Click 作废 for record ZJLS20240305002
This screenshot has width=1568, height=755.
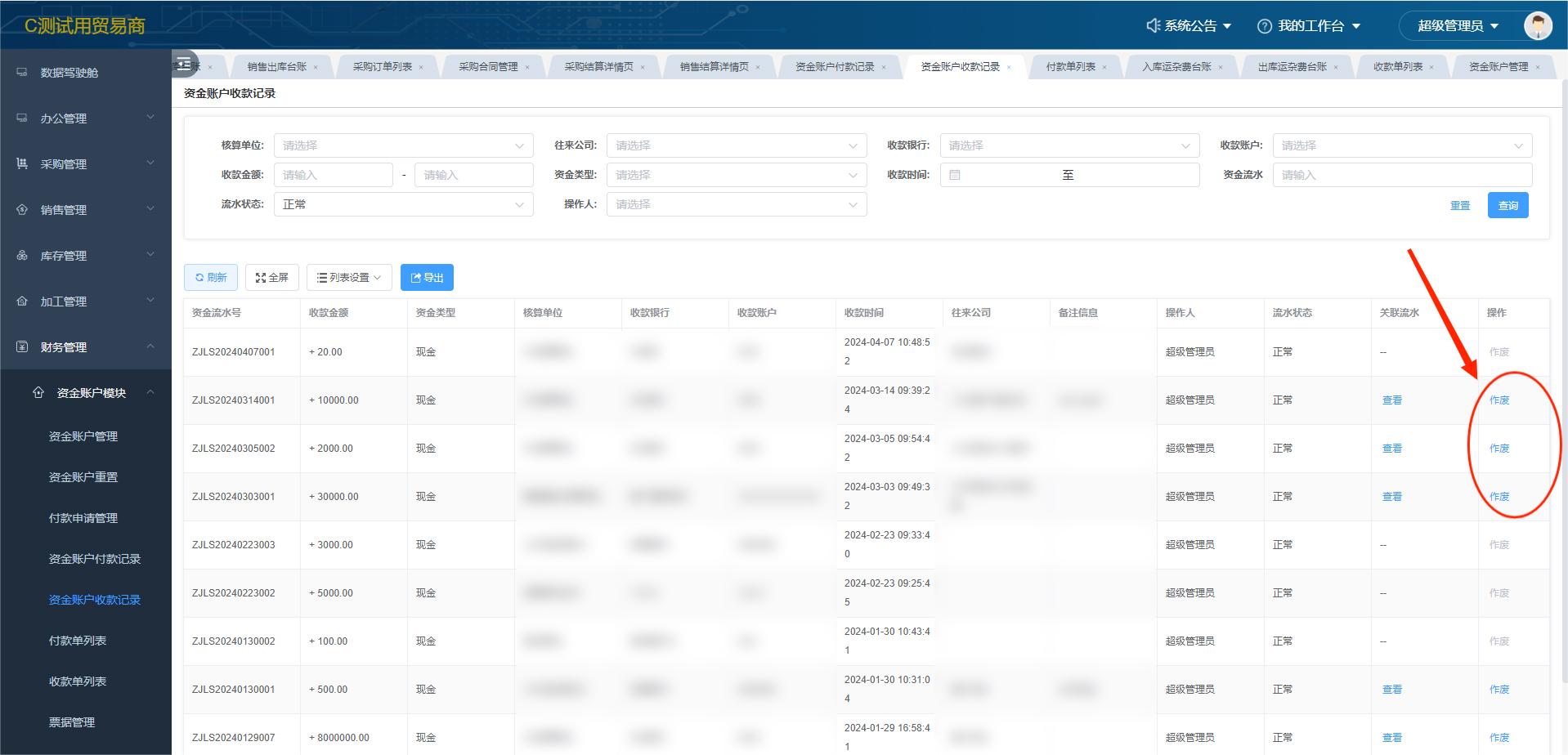pyautogui.click(x=1499, y=449)
